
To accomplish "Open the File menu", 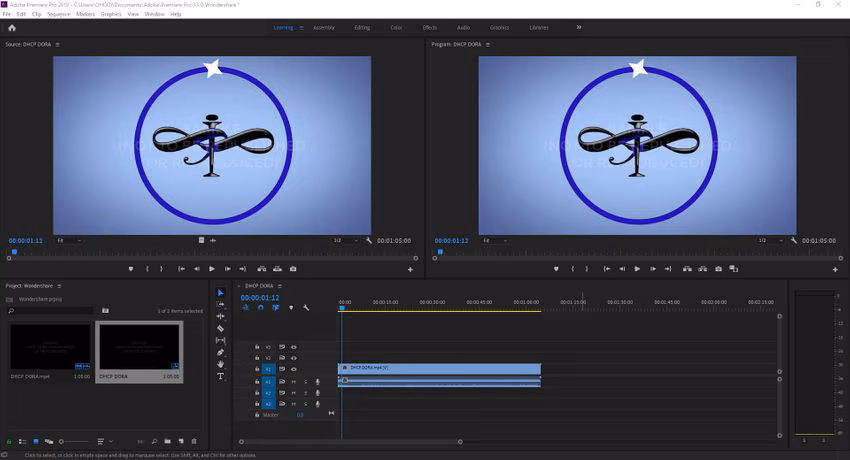I will 7,14.
